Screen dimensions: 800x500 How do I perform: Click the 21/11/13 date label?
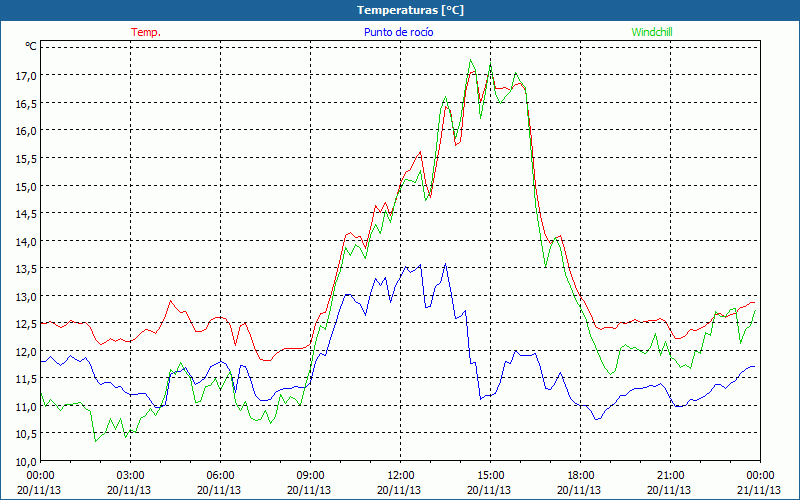759,490
